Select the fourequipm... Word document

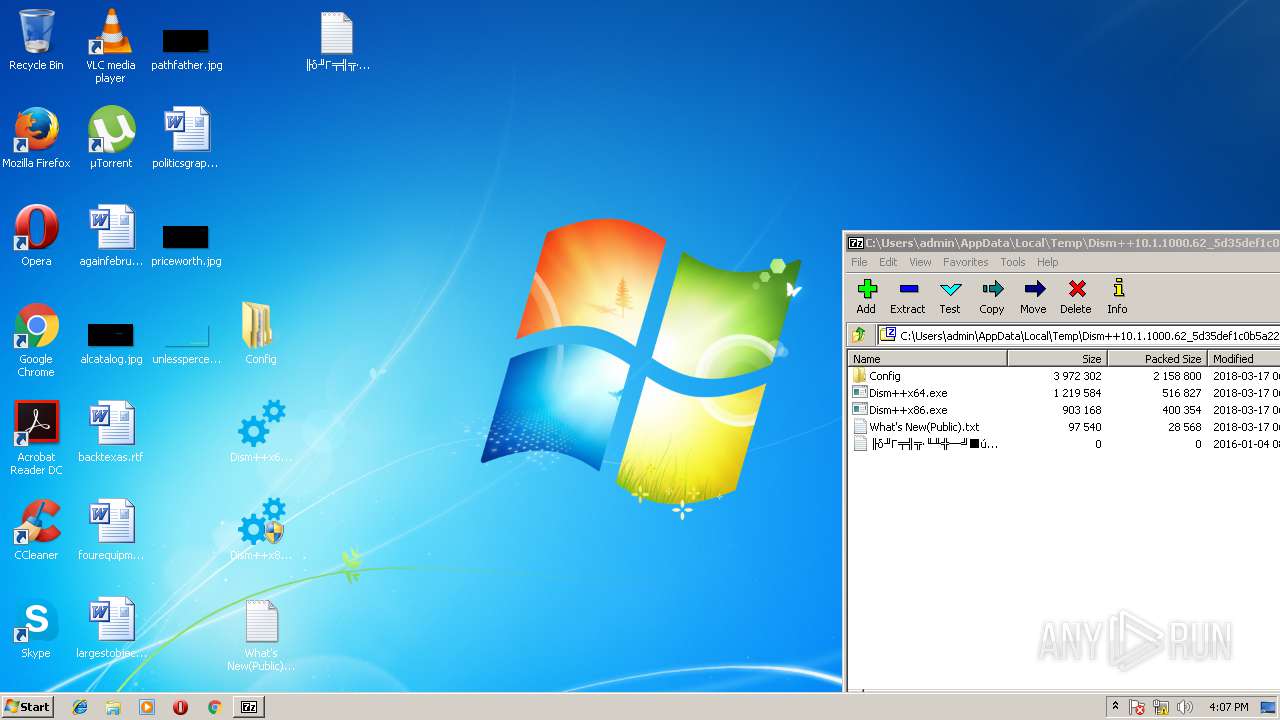click(110, 531)
